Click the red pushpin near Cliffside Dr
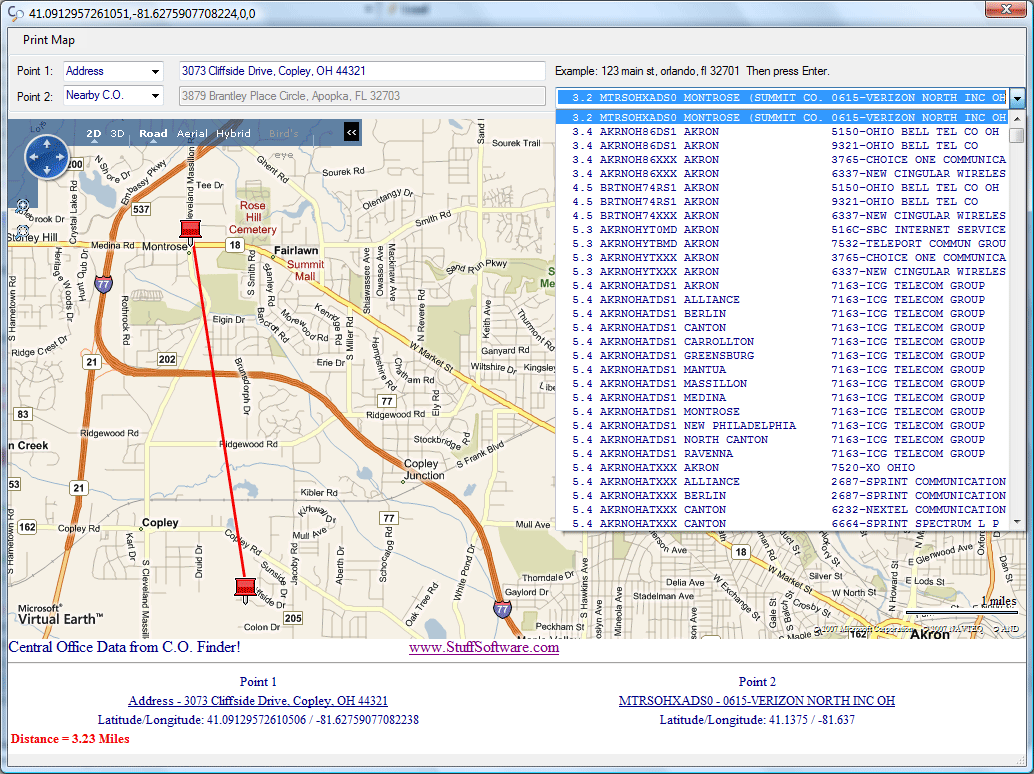 click(x=245, y=589)
